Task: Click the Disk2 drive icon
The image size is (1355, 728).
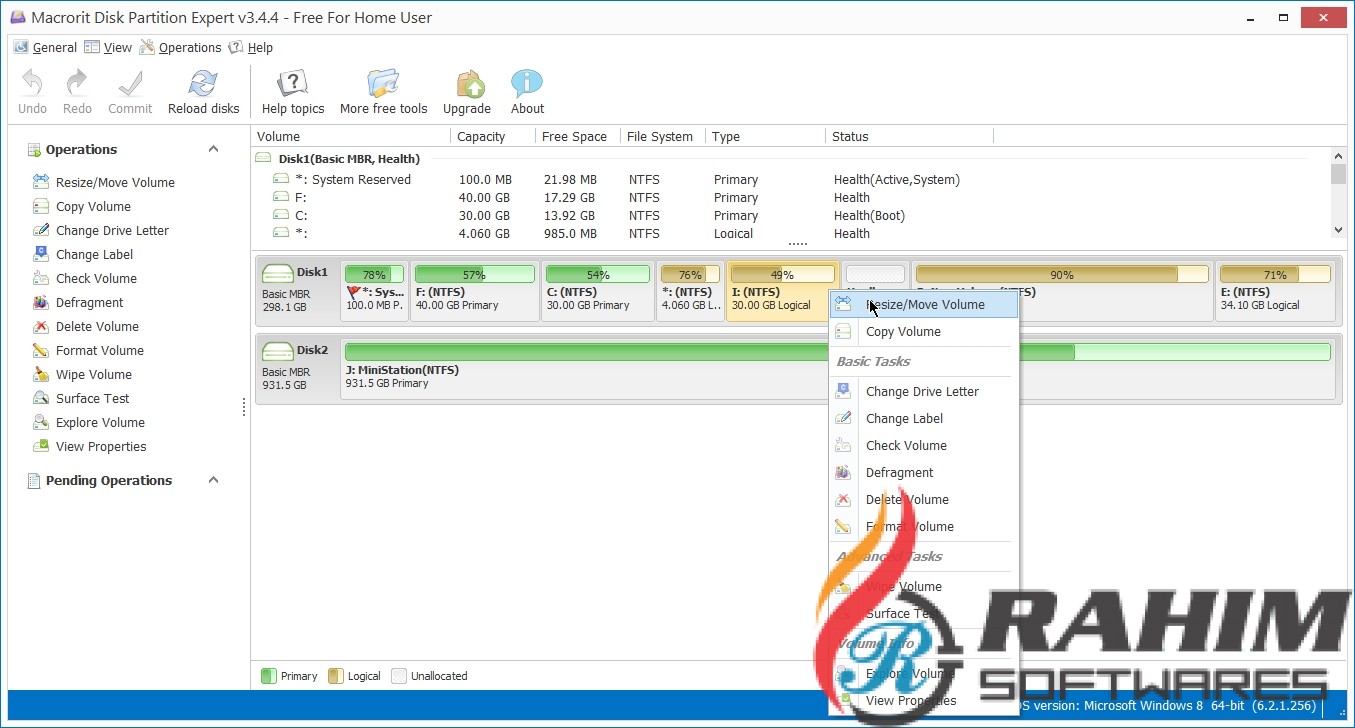Action: [277, 350]
